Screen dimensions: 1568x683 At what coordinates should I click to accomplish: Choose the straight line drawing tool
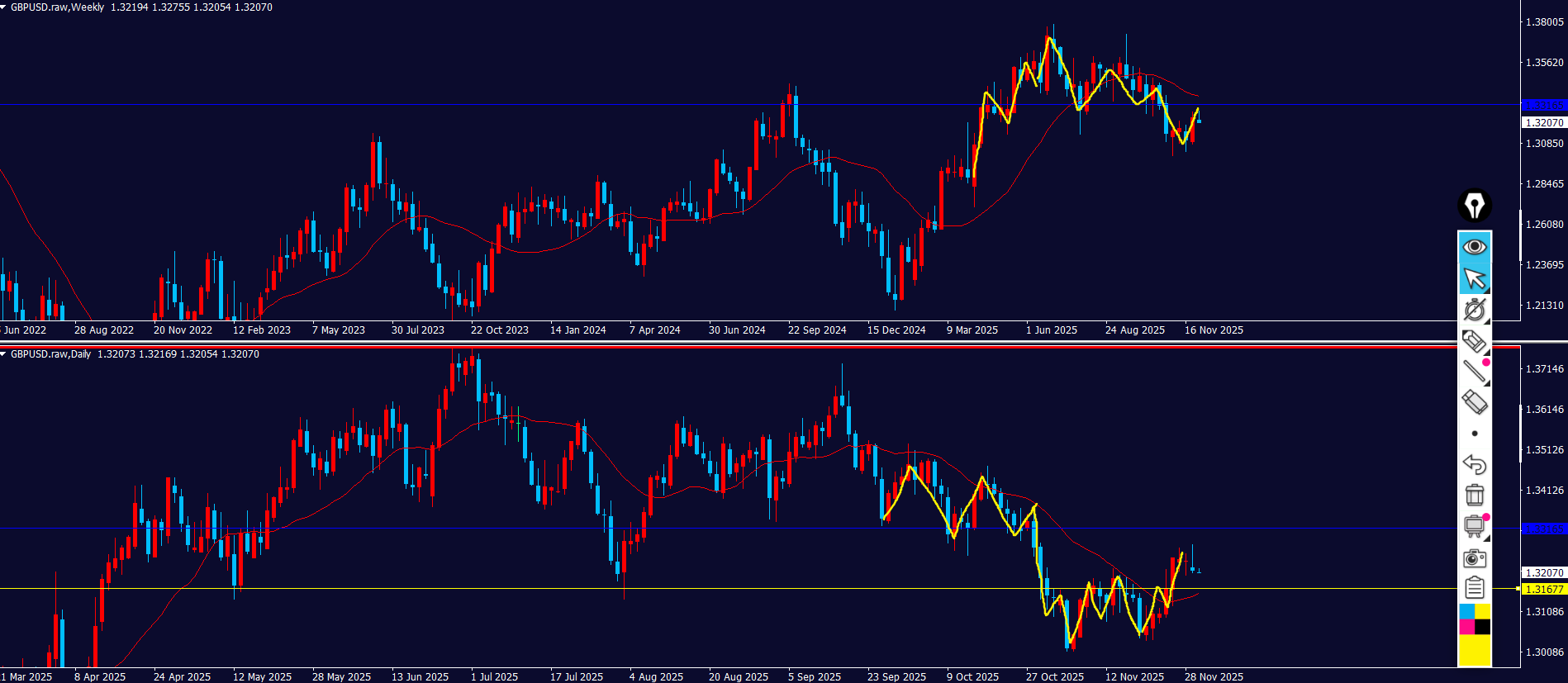[1474, 372]
